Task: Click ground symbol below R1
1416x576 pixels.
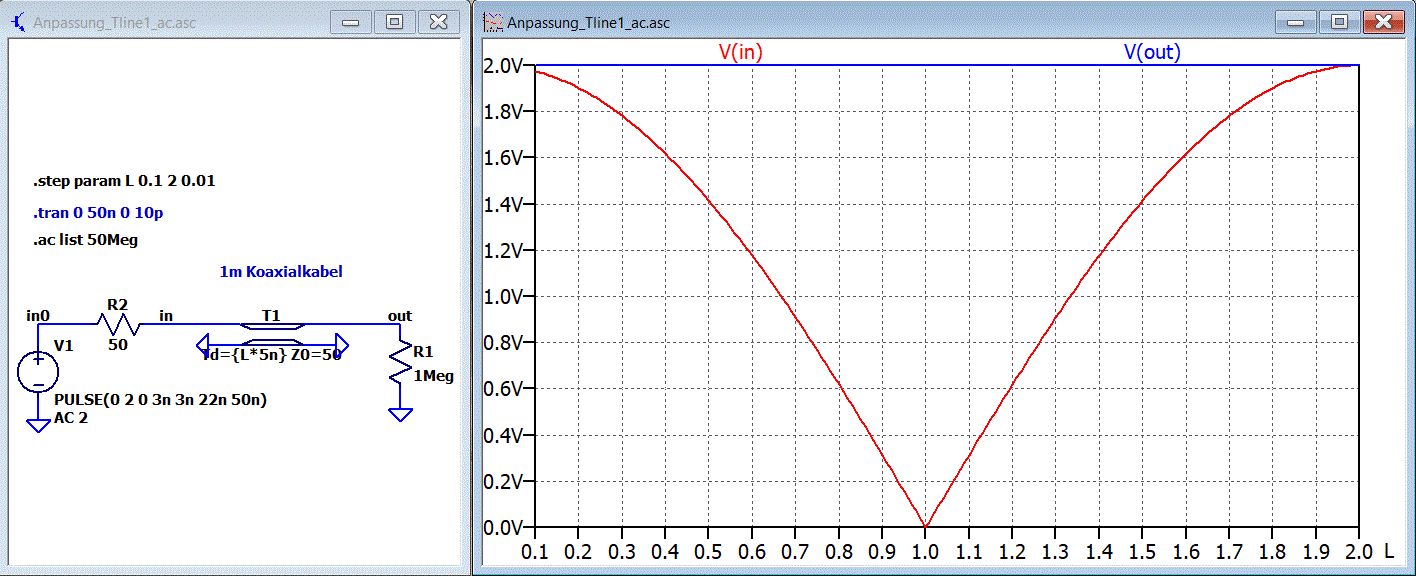Action: pyautogui.click(x=400, y=414)
